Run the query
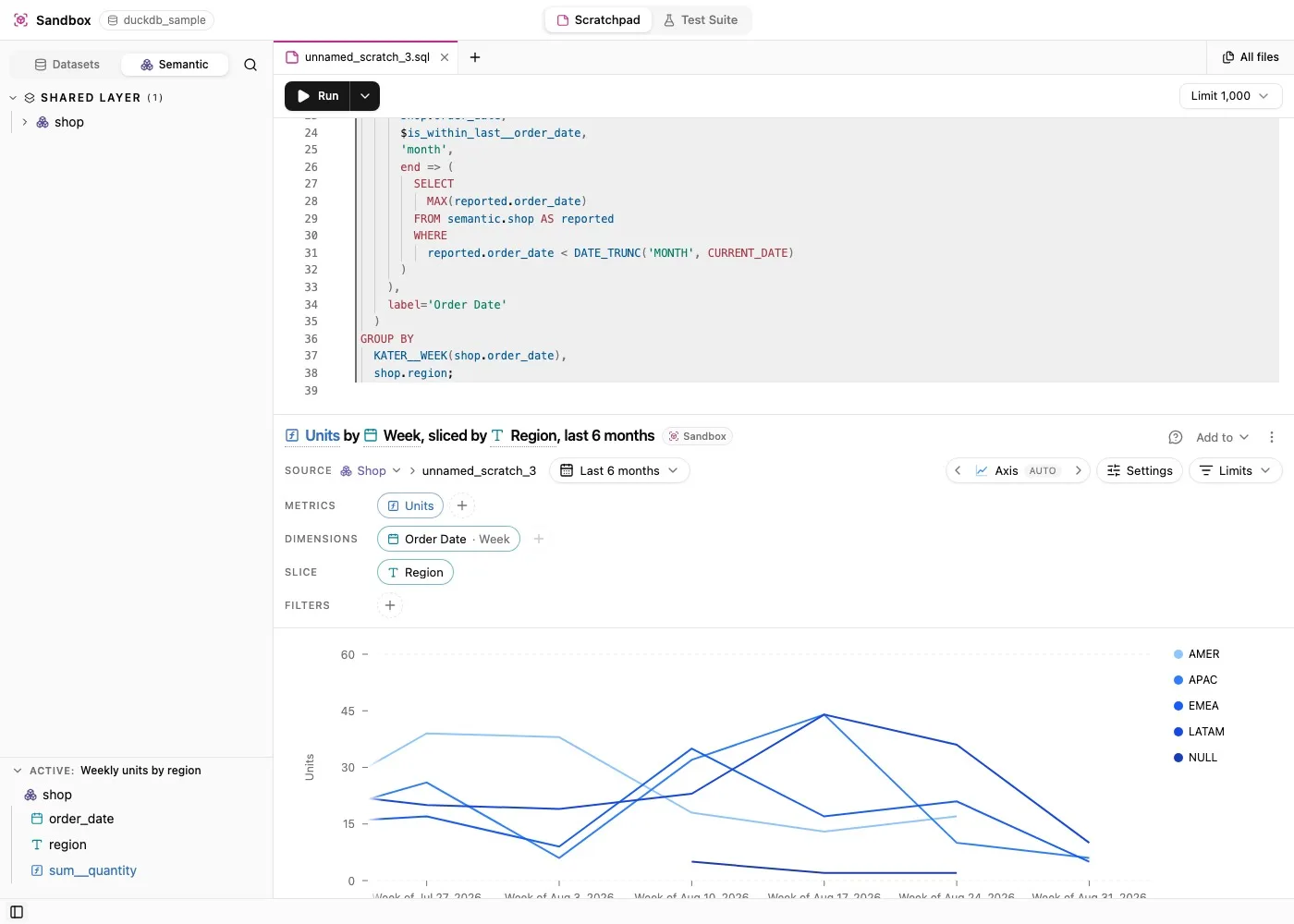The width and height of the screenshot is (1294, 924). tap(317, 96)
